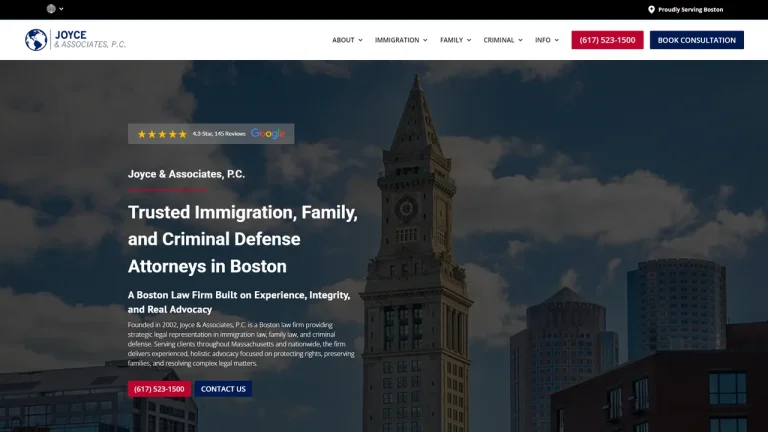The height and width of the screenshot is (432, 768).
Task: Open the About menu
Action: 343,40
